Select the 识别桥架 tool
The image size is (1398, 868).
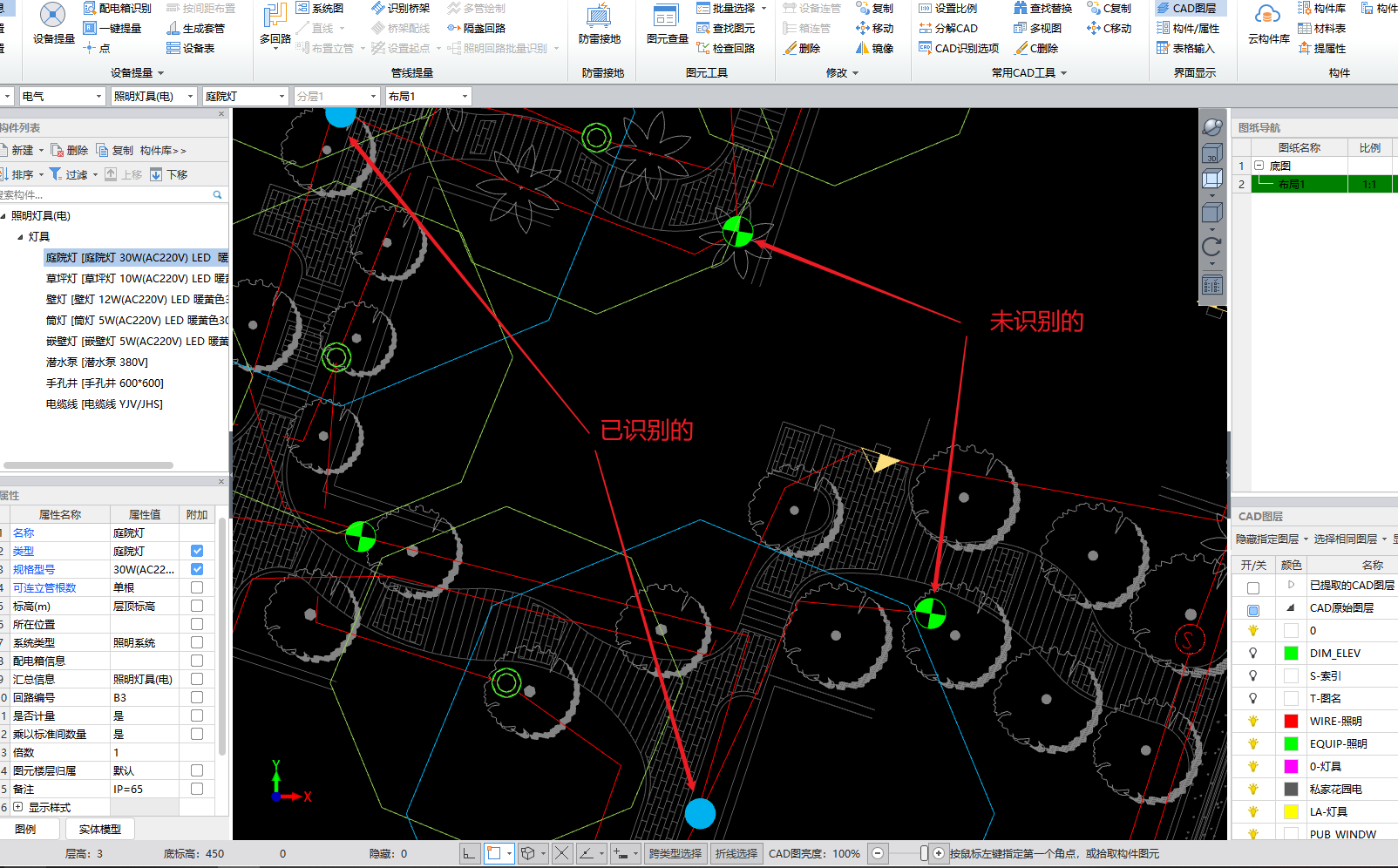click(400, 8)
